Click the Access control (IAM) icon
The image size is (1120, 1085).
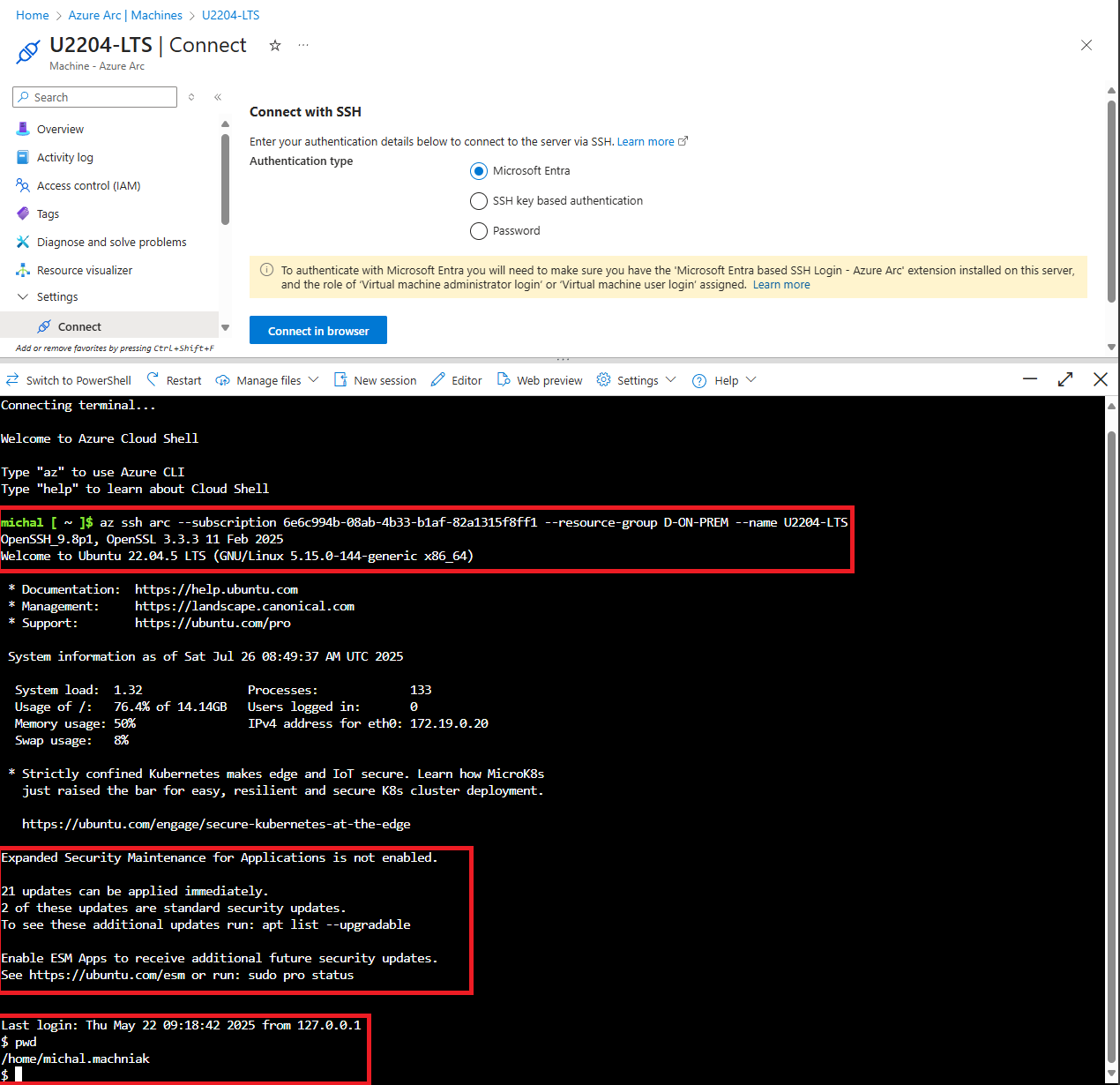point(23,185)
